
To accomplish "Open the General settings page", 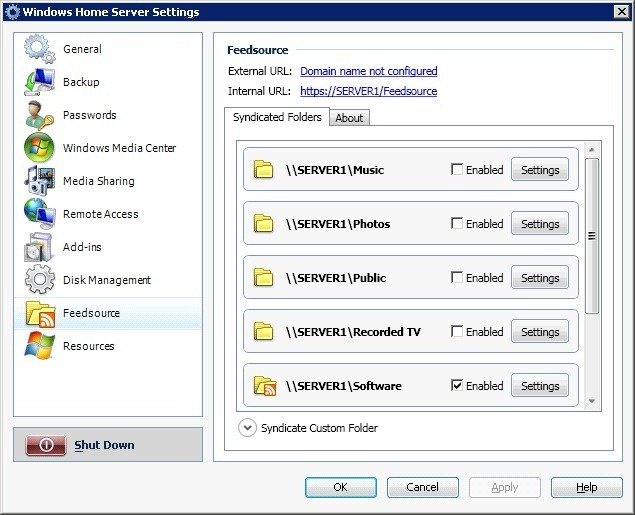I will (x=108, y=49).
